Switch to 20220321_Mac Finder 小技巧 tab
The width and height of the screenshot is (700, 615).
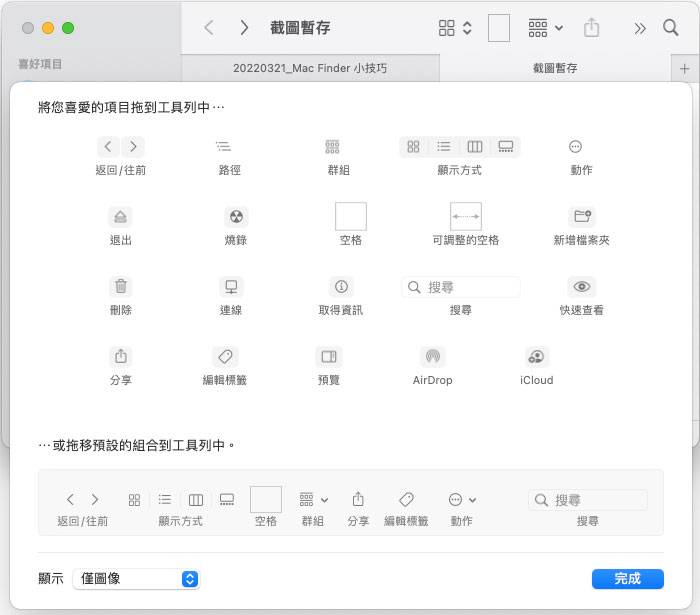[310, 68]
